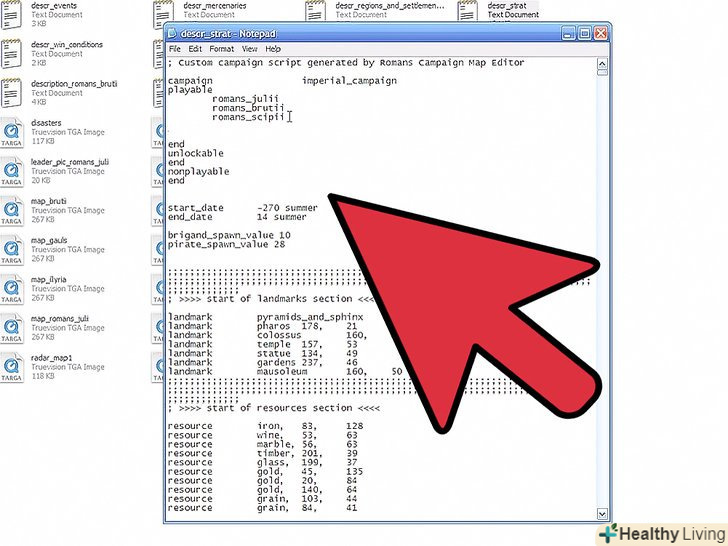Image resolution: width=728 pixels, height=546 pixels.
Task: Click the vertical scrollbar thumb in Notepad
Action: 602,73
